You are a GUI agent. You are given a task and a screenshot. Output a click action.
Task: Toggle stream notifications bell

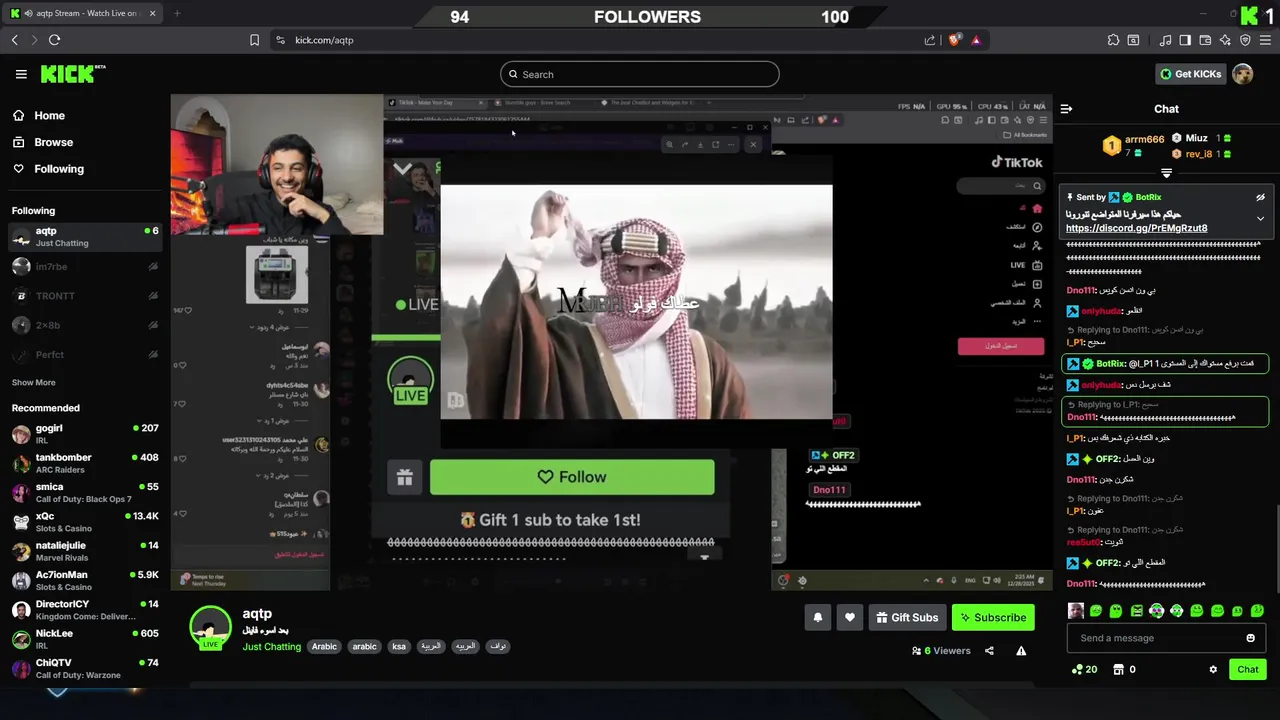817,618
